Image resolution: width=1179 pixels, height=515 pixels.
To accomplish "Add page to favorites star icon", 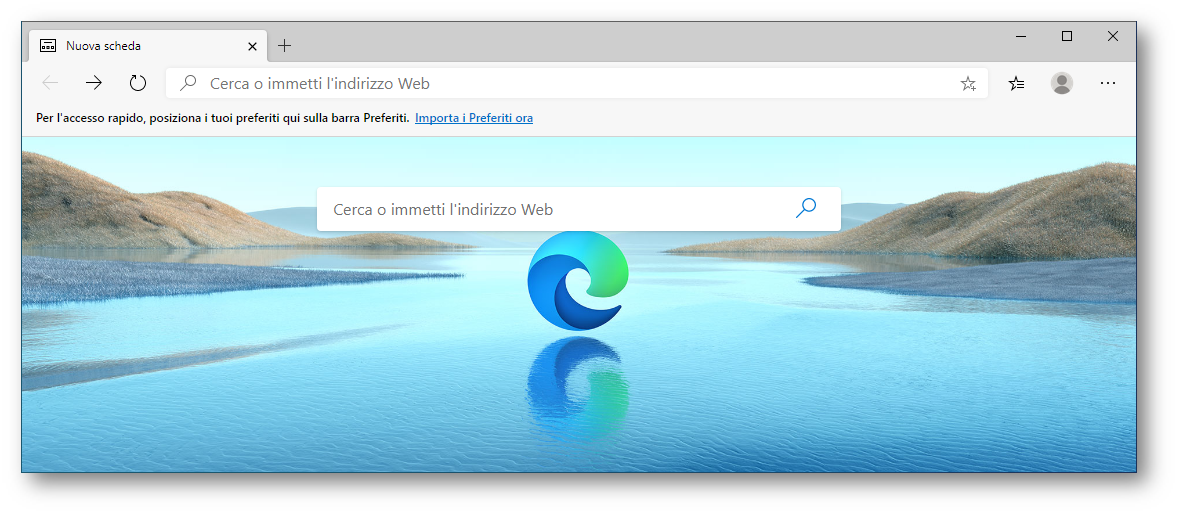I will click(968, 83).
